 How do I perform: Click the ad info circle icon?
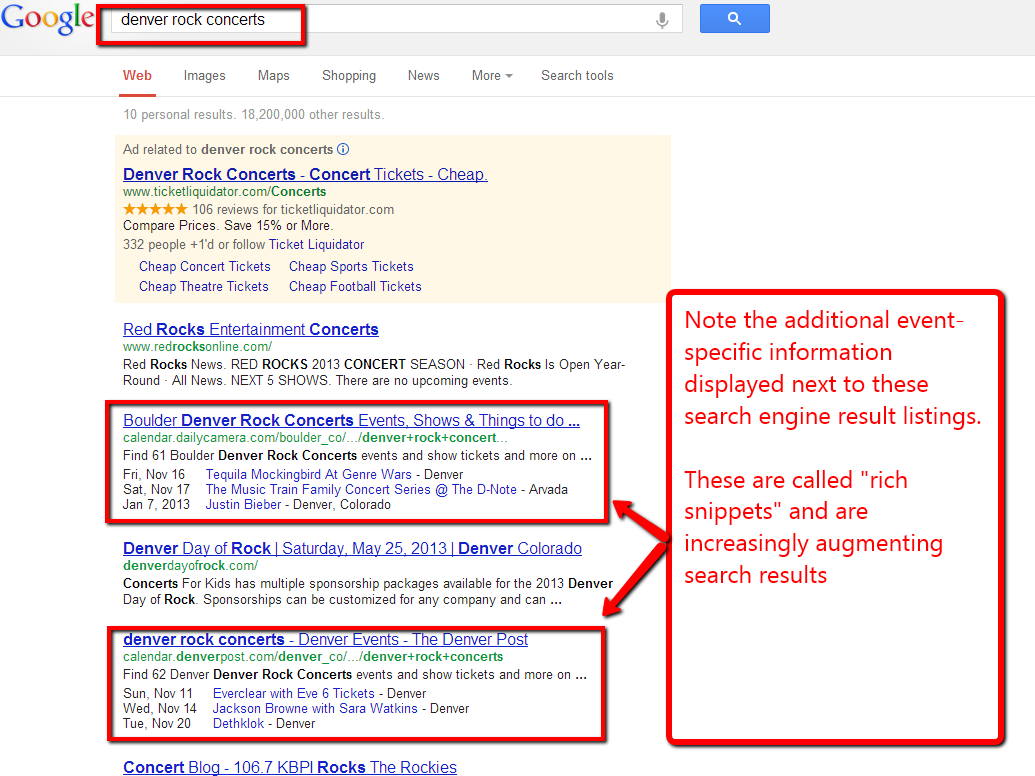click(343, 150)
